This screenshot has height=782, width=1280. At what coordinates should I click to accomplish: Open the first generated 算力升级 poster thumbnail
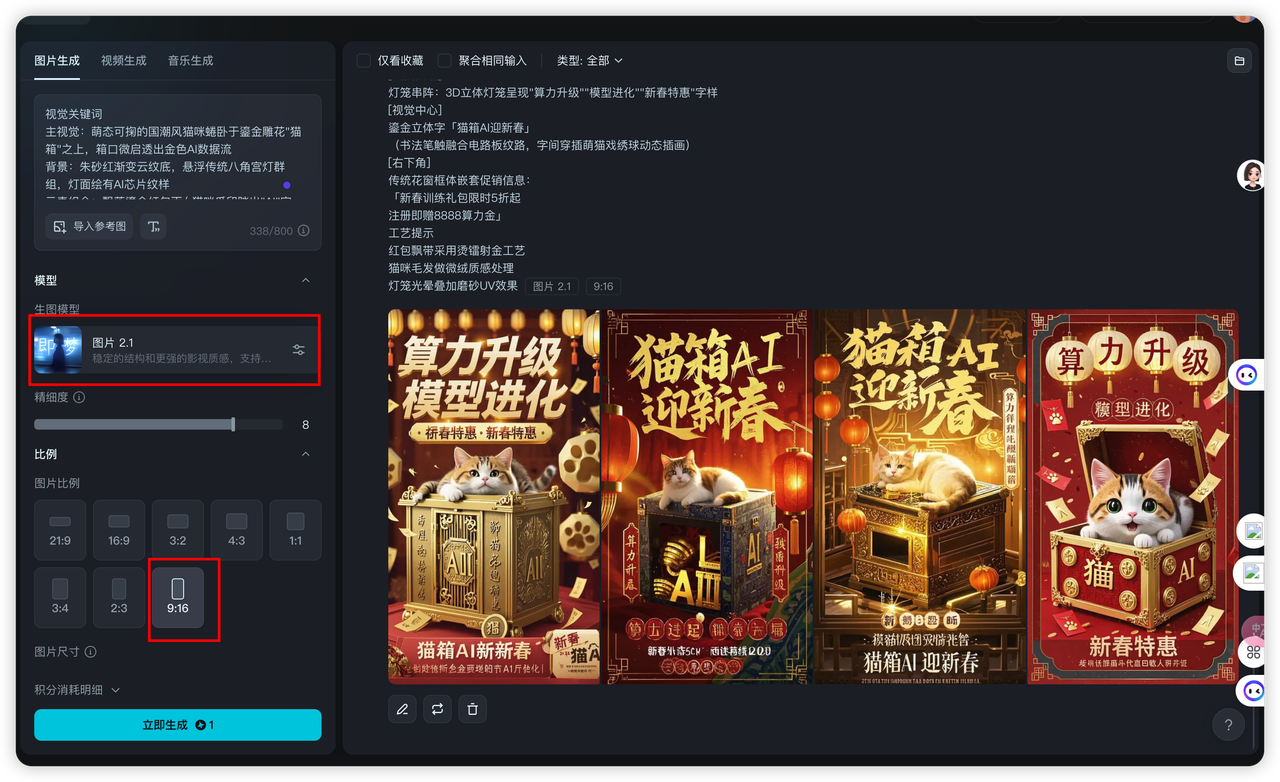click(493, 497)
